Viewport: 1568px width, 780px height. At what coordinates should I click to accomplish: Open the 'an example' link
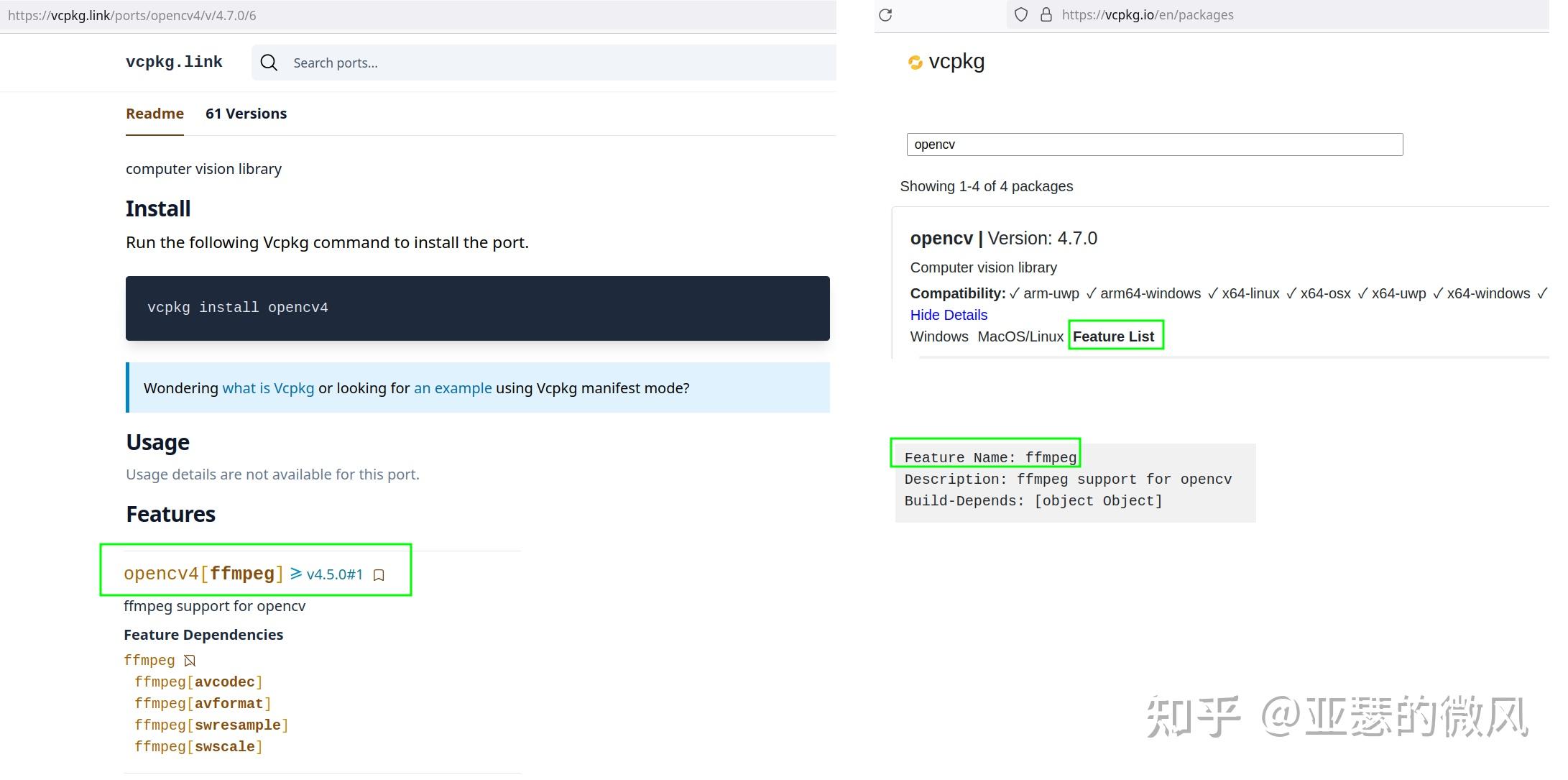click(453, 388)
